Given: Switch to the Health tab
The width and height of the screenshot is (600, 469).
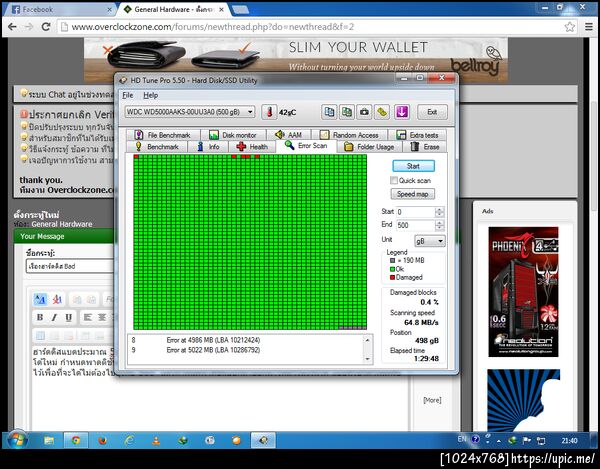Looking at the screenshot, I should 252,147.
